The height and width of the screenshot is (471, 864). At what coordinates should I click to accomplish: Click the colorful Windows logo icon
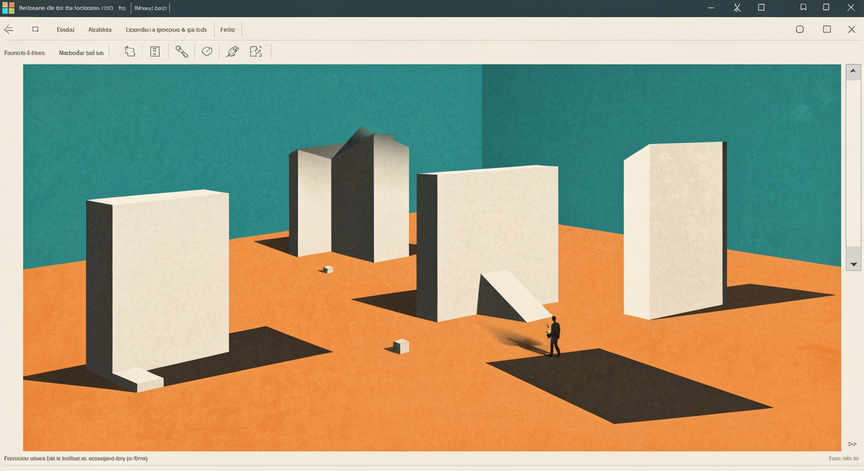tap(8, 8)
